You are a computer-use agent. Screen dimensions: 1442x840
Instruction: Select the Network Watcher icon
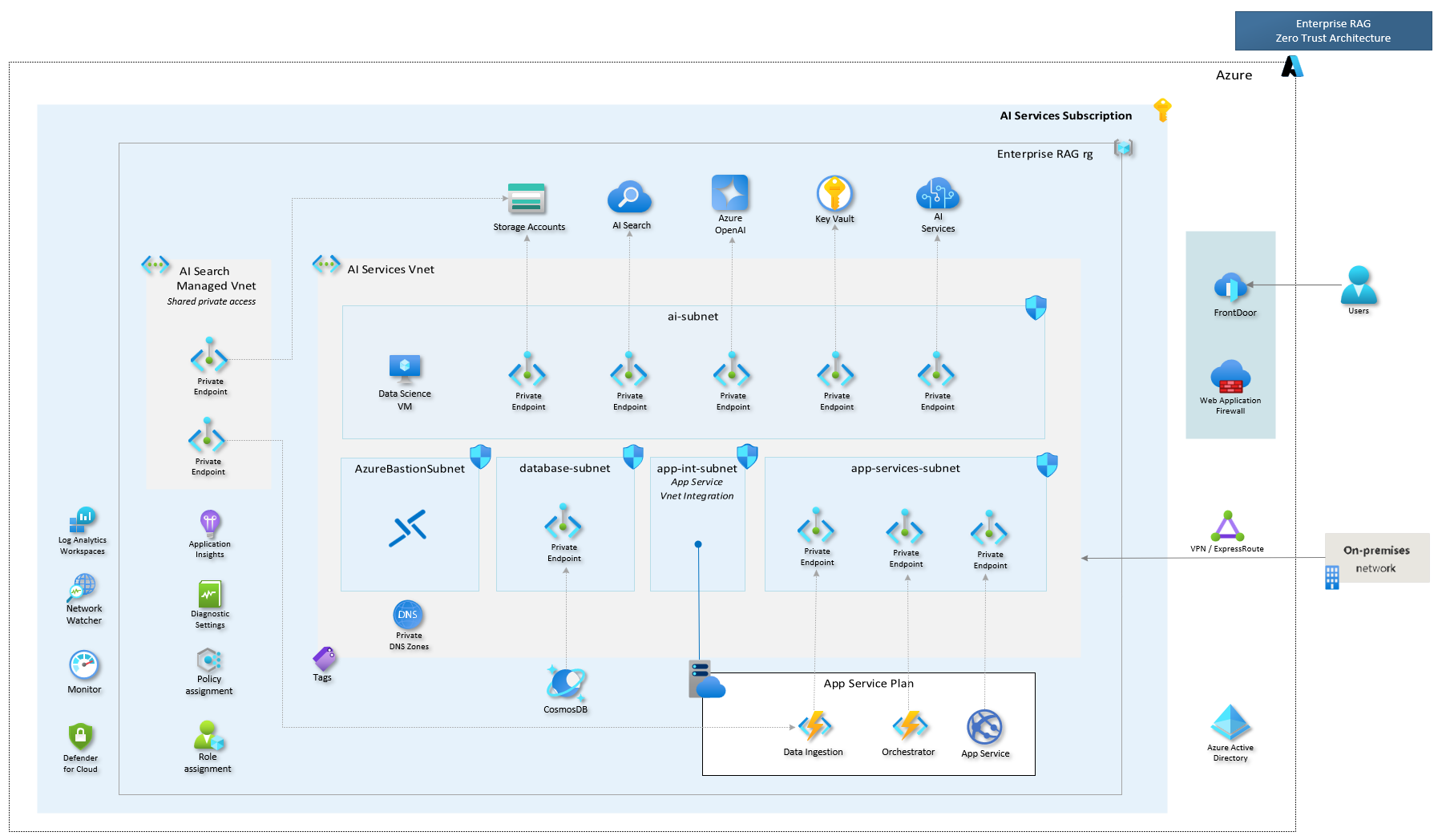point(82,588)
